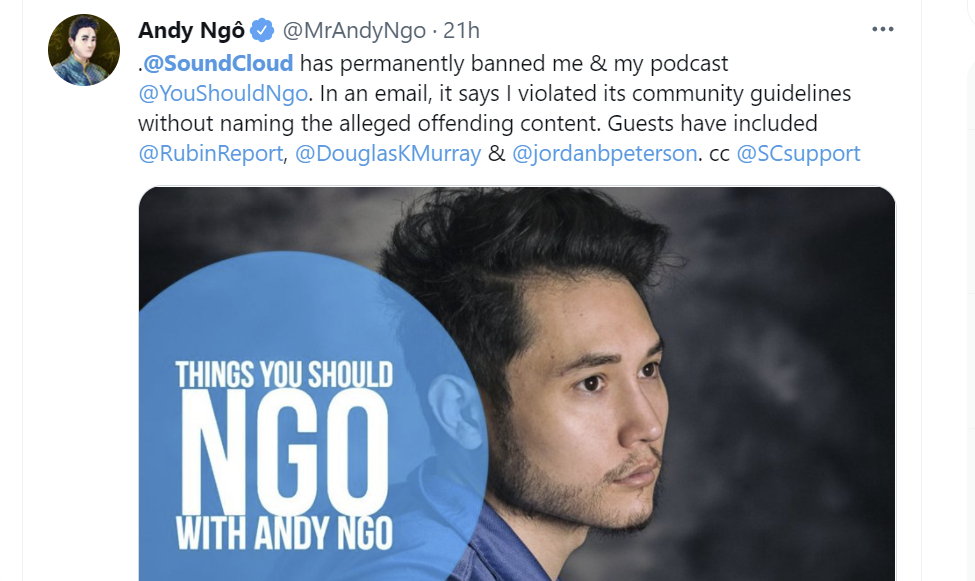The height and width of the screenshot is (581, 975).
Task: Open Andy Ngô's profile avatar picture
Action: [84, 50]
